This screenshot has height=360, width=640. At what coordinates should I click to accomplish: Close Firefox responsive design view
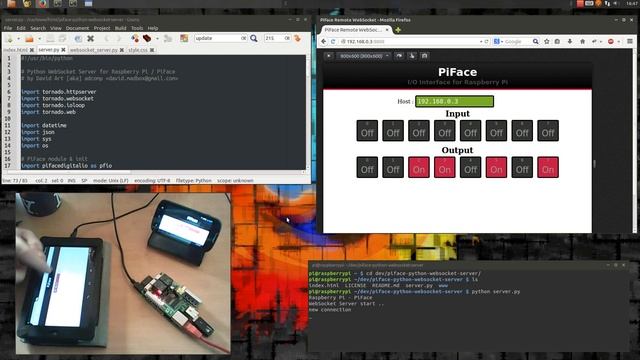[329, 56]
